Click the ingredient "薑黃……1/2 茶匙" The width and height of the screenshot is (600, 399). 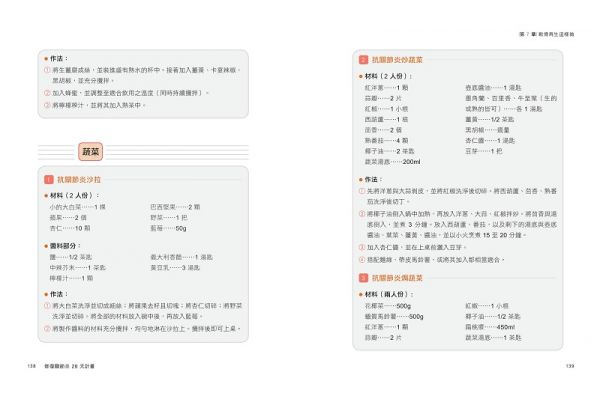click(x=490, y=119)
